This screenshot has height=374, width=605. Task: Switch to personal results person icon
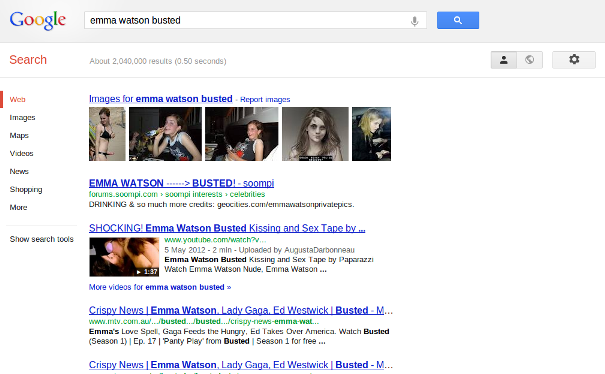(x=504, y=60)
